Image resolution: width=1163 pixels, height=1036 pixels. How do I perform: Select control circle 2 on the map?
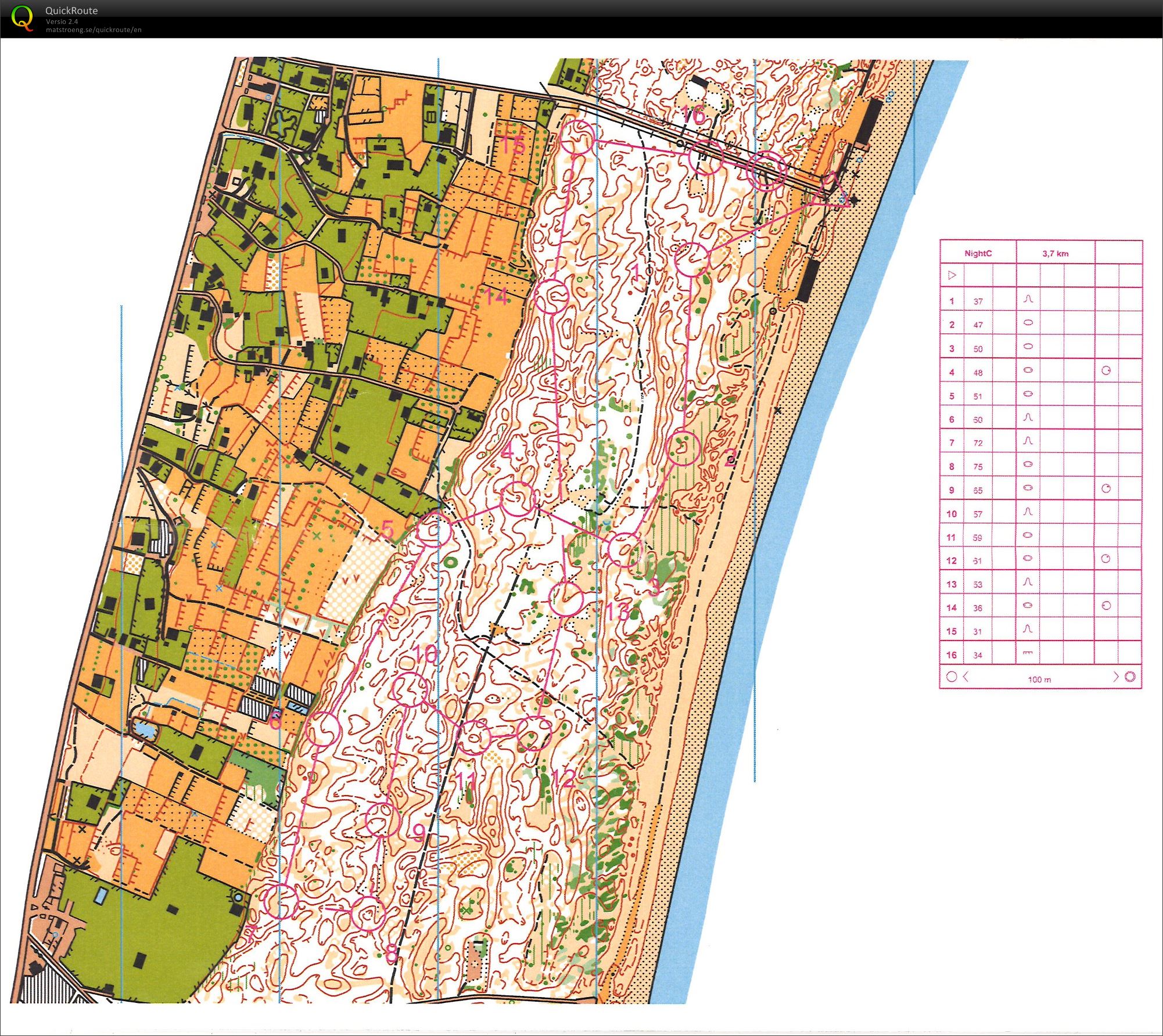click(x=683, y=448)
